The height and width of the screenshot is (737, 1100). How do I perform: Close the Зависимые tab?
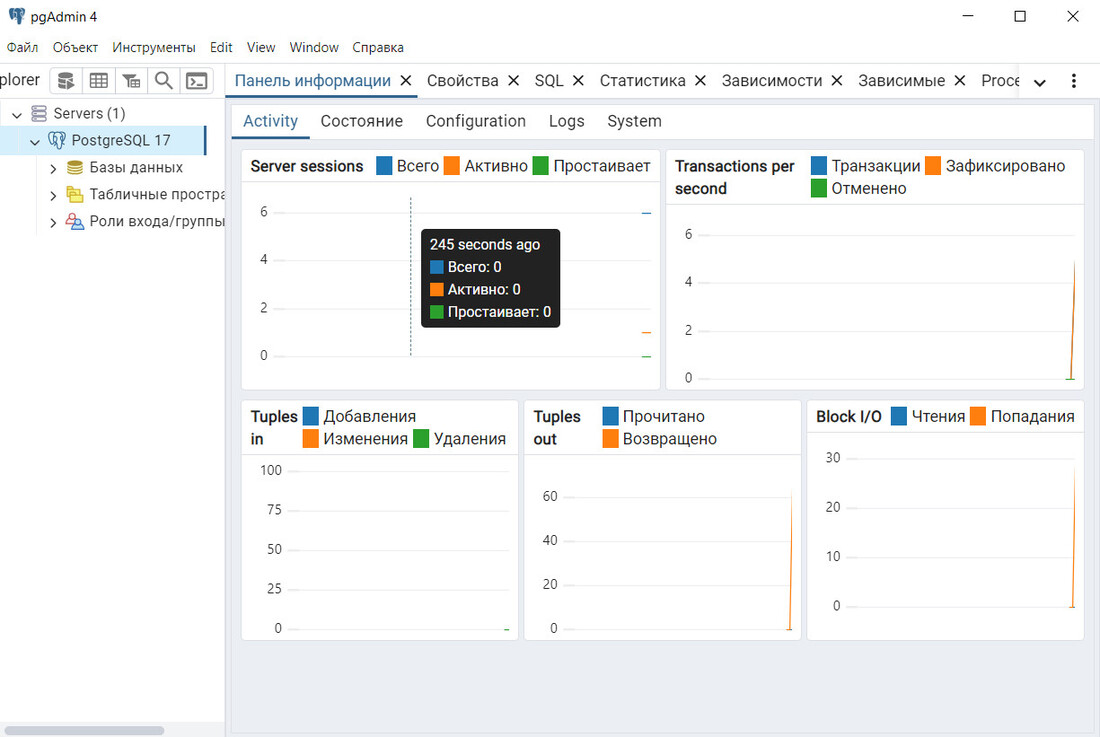960,81
